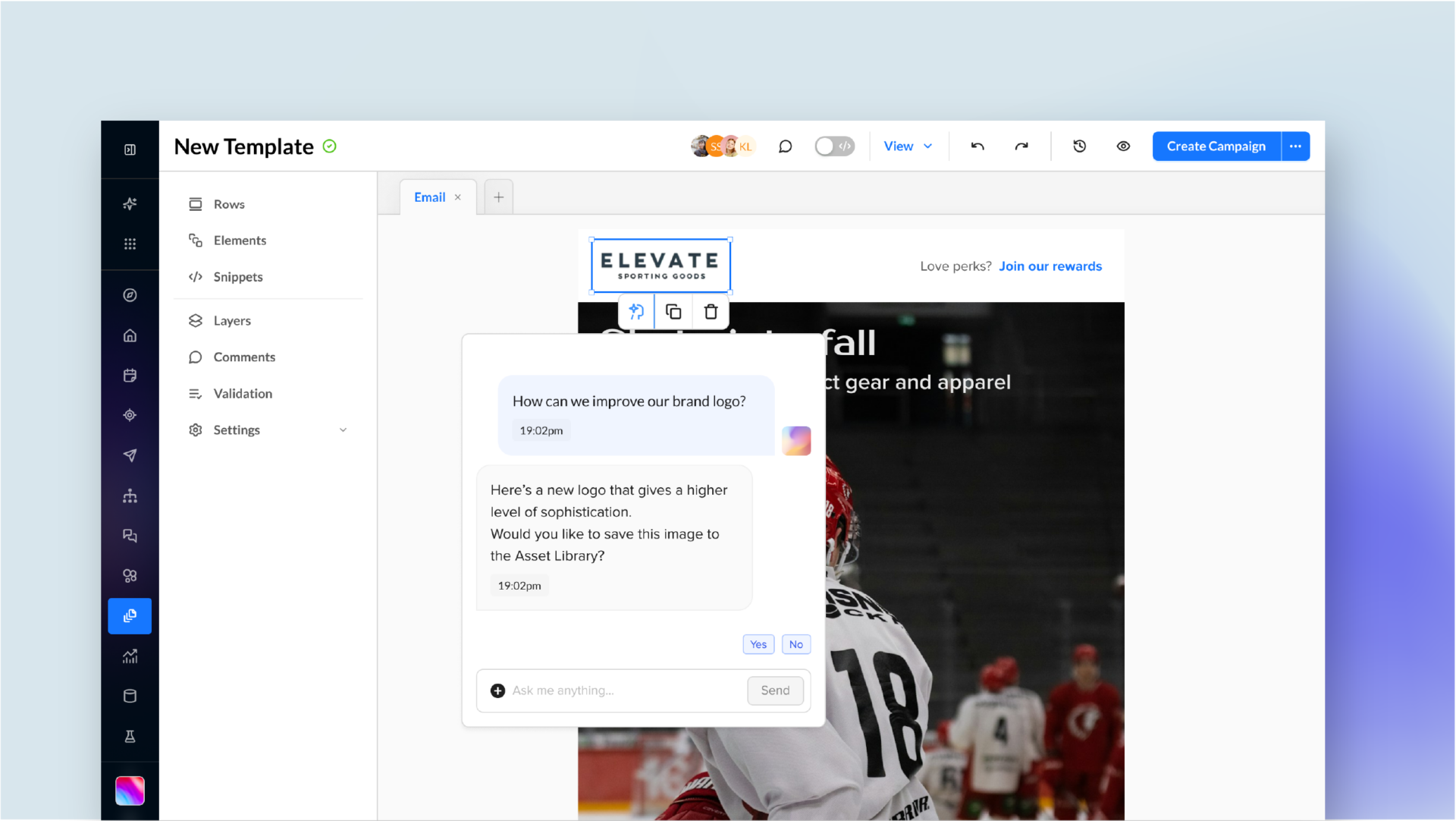Open the Join our rewards link

point(1050,266)
